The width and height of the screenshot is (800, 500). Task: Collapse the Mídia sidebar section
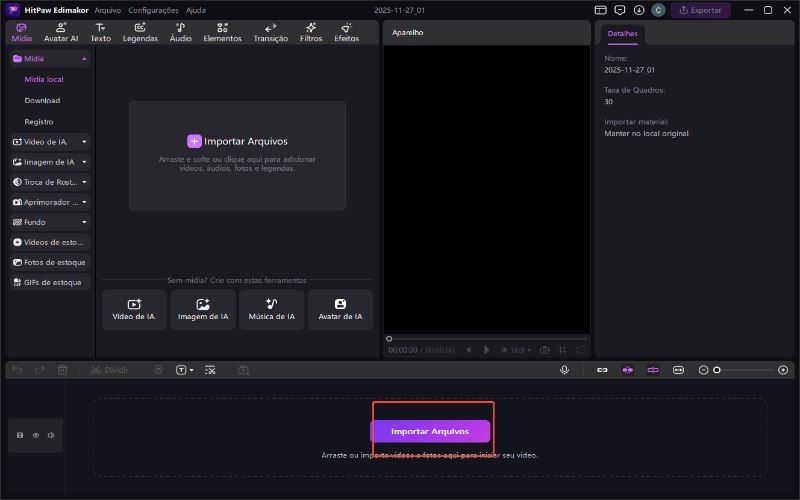click(x=84, y=59)
